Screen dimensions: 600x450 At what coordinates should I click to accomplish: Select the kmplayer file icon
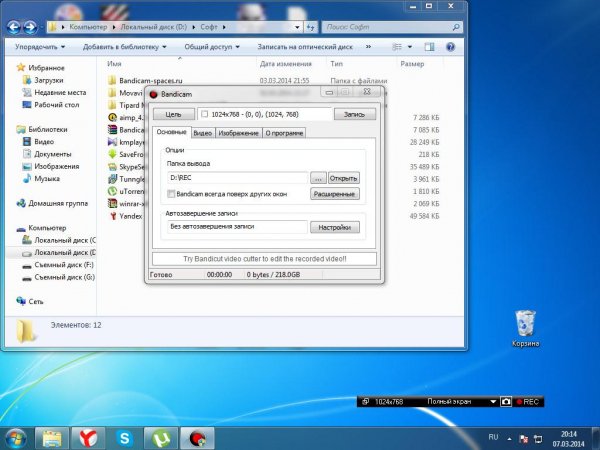(112, 142)
